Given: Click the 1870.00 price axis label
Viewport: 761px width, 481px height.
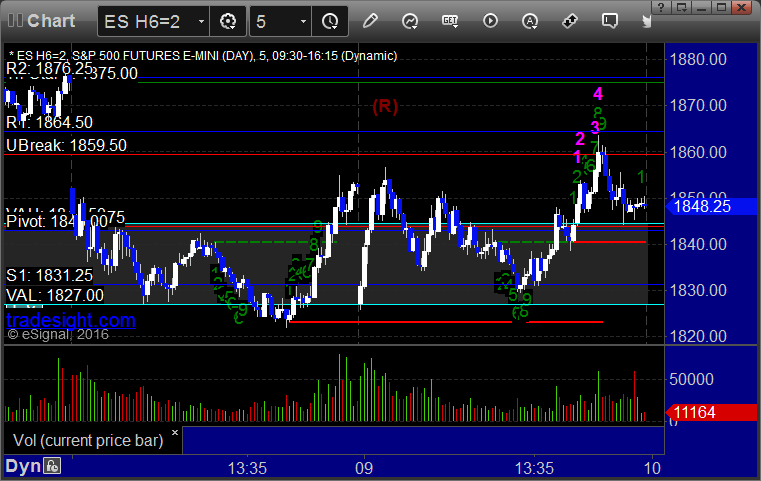Looking at the screenshot, I should (698, 105).
